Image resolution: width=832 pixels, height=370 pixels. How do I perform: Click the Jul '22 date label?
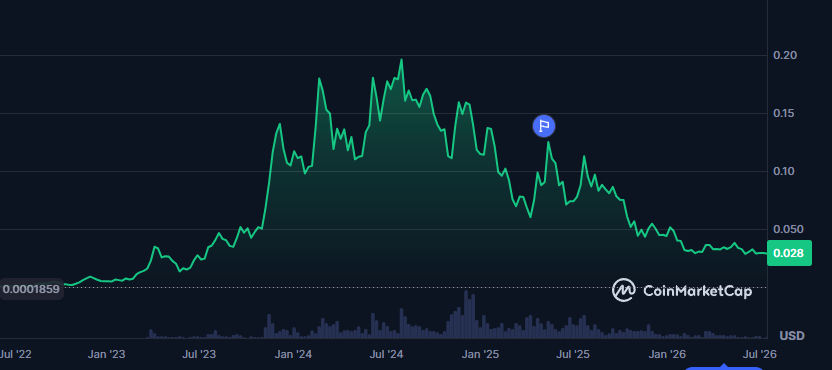(x=15, y=354)
